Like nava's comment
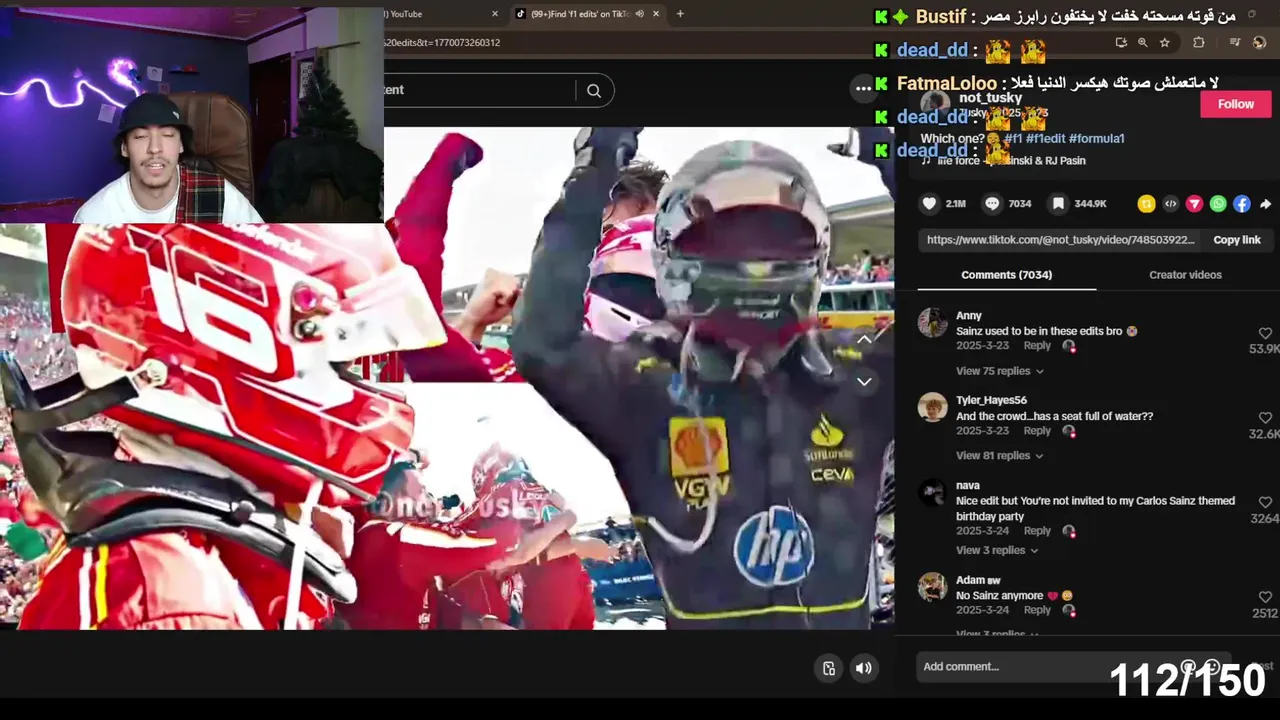 (1265, 503)
